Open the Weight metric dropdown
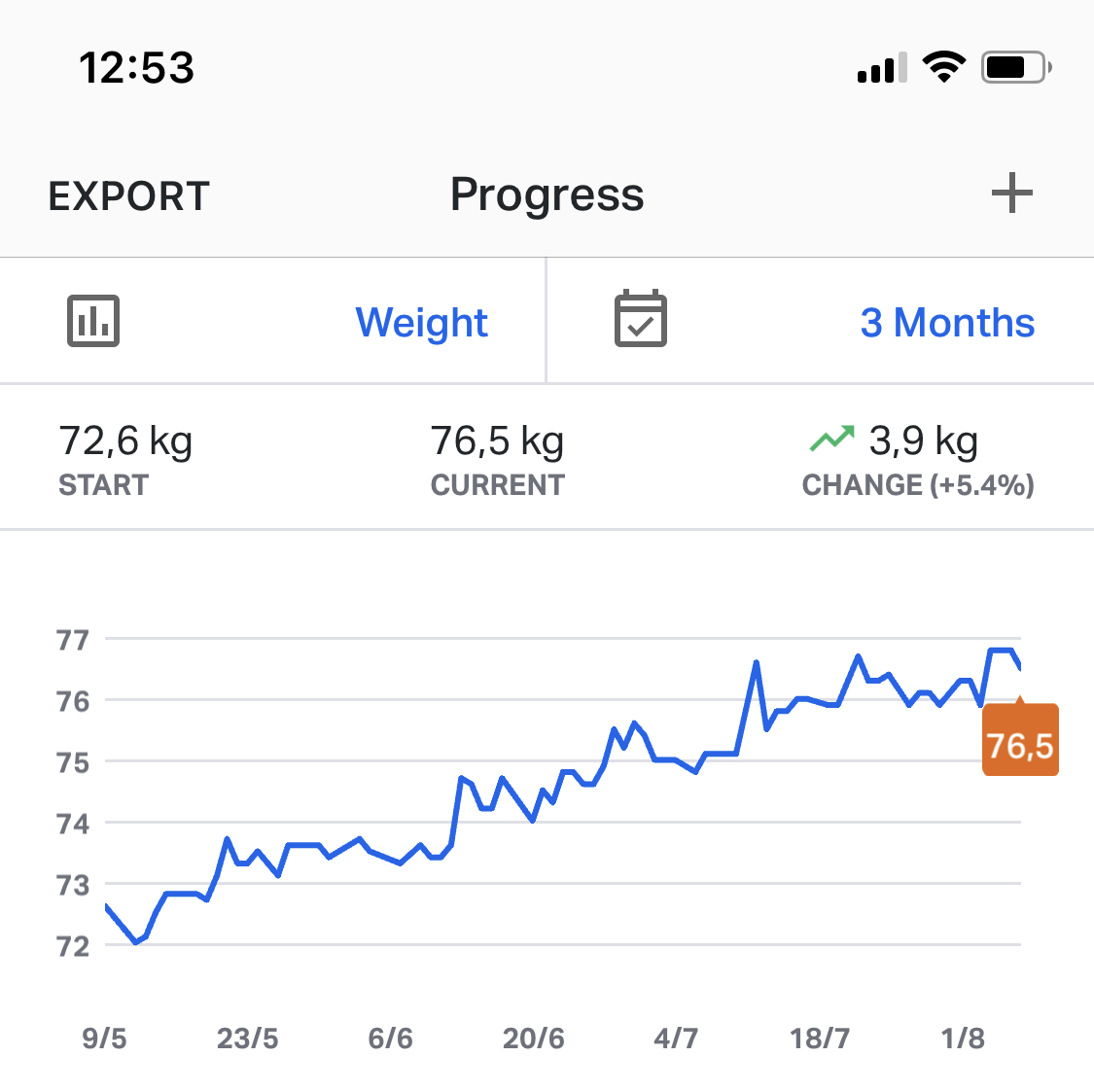This screenshot has width=1094, height=1092. [x=421, y=322]
